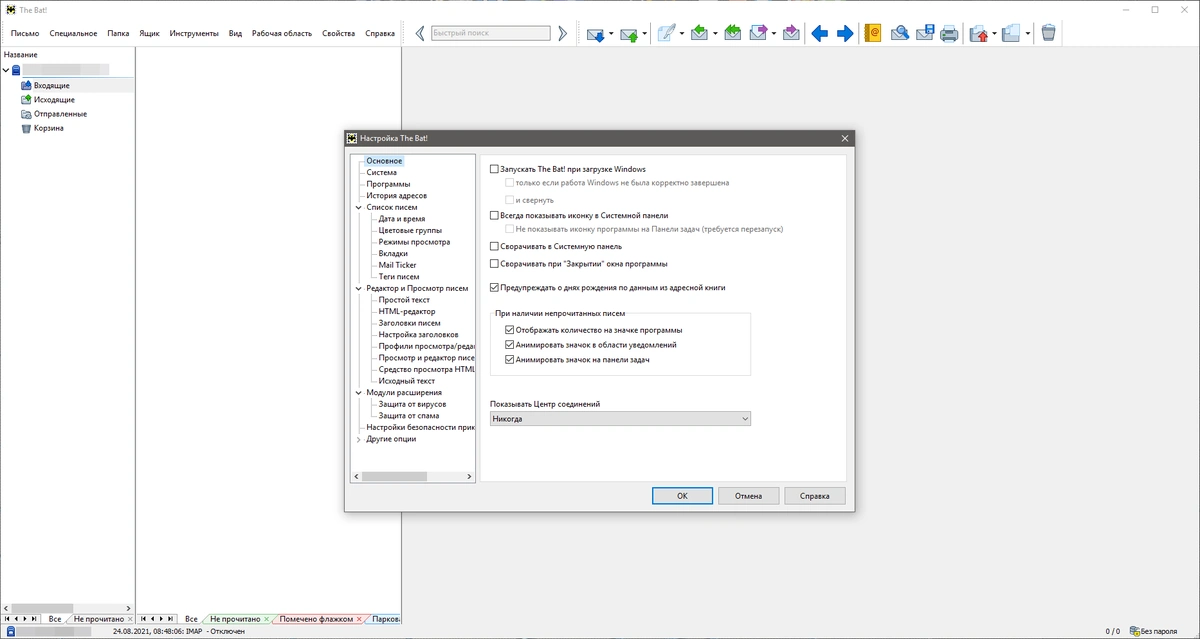1200x639 pixels.
Task: Click the Send queued mail toolbar icon
Action: point(629,33)
